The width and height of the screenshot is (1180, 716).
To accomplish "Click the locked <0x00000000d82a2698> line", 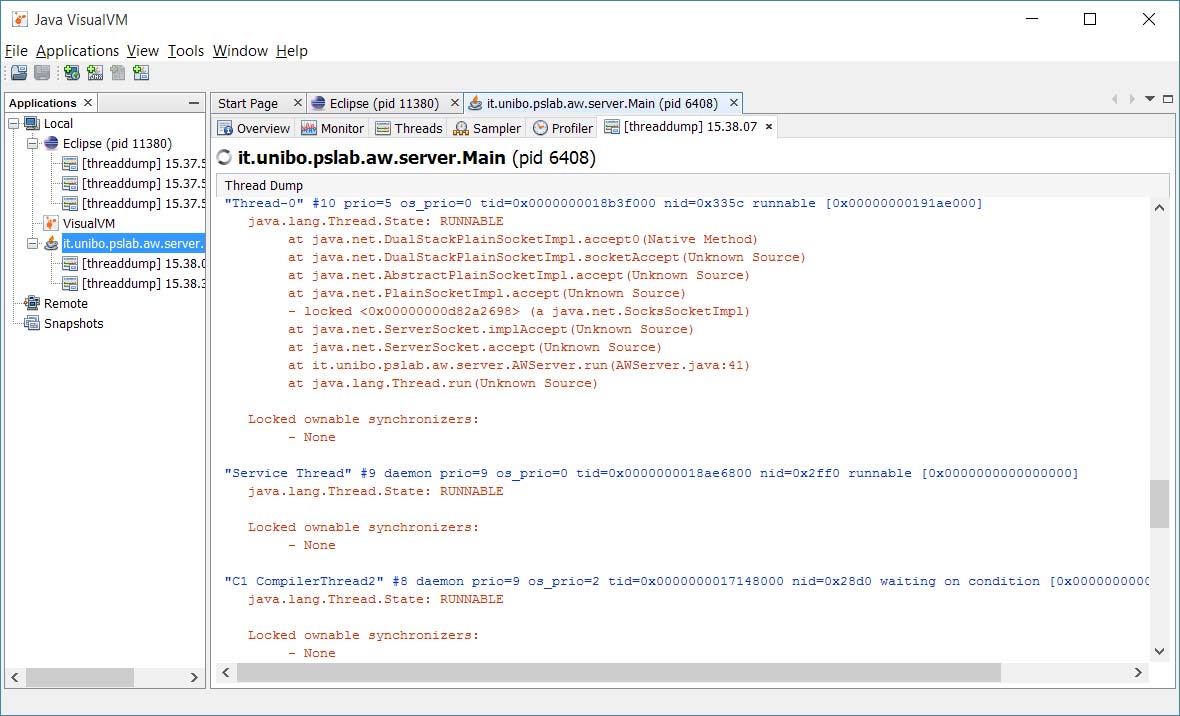I will click(519, 311).
